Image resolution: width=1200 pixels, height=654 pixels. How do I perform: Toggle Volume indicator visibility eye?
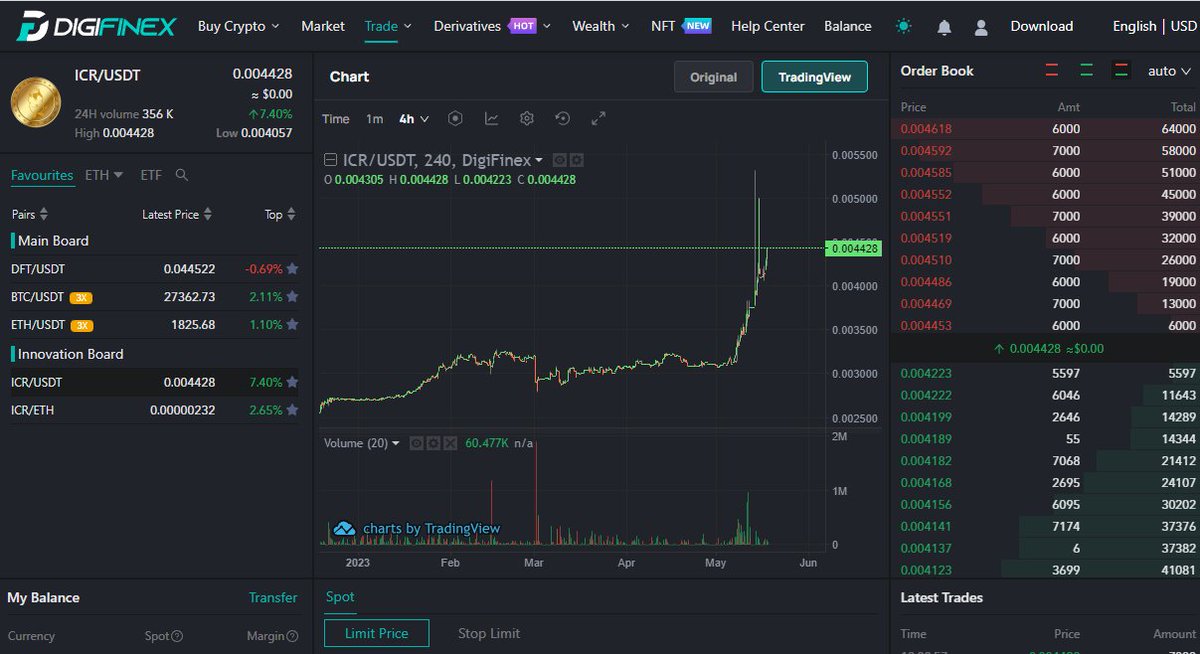pyautogui.click(x=416, y=443)
